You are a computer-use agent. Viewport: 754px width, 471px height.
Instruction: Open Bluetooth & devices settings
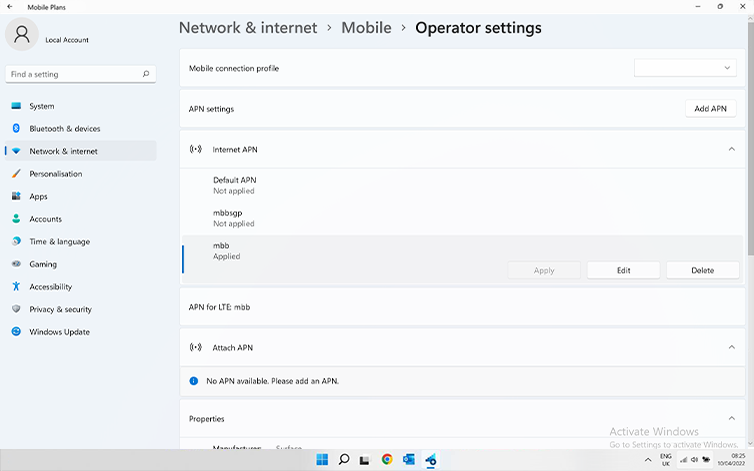pos(65,129)
